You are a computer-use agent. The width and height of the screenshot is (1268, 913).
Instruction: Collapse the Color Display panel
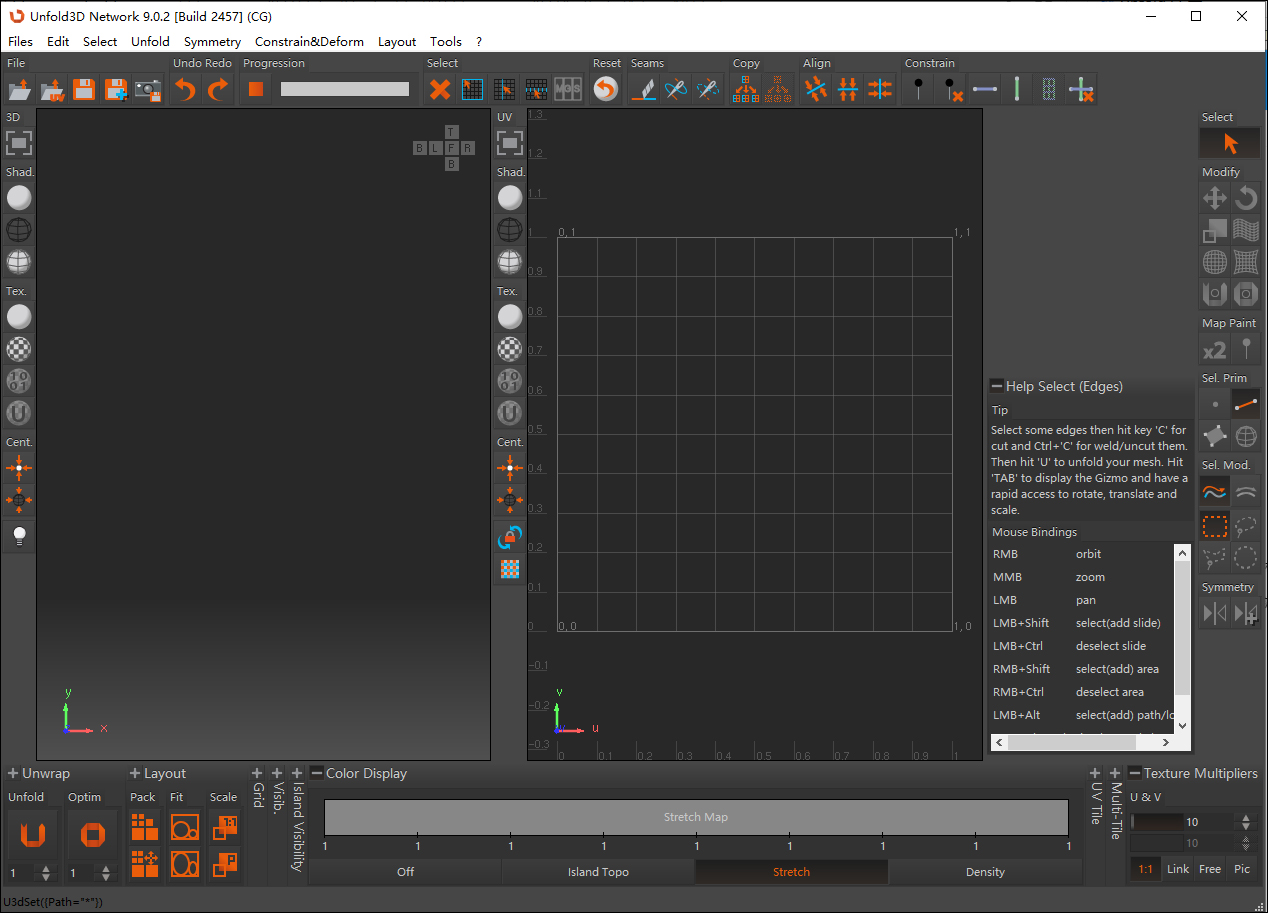click(317, 773)
